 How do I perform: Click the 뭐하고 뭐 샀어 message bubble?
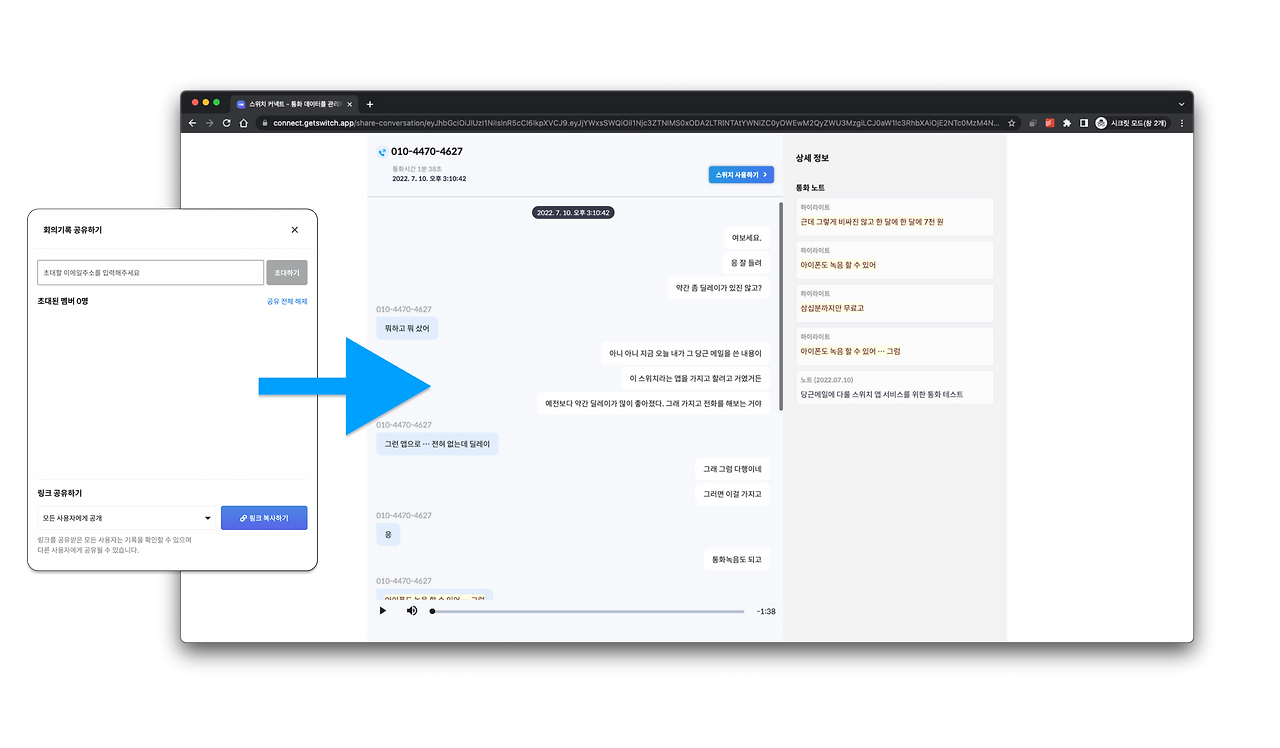click(407, 328)
